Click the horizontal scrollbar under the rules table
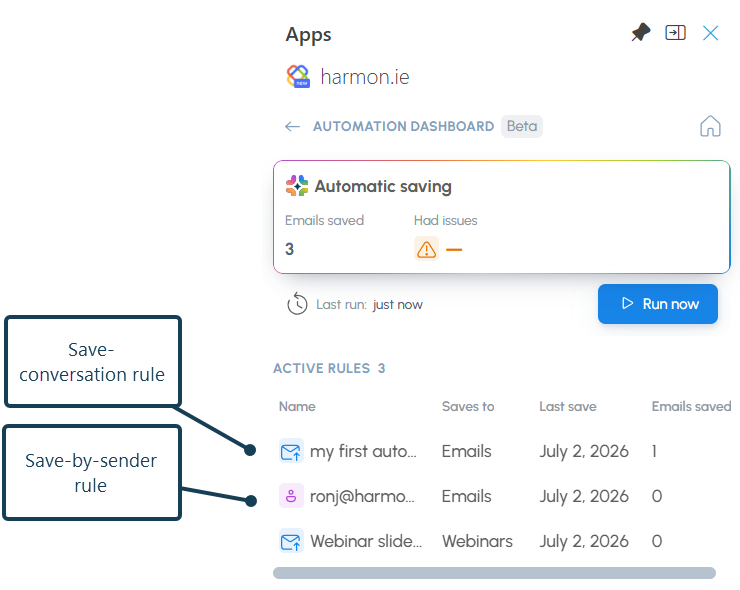 [494, 573]
